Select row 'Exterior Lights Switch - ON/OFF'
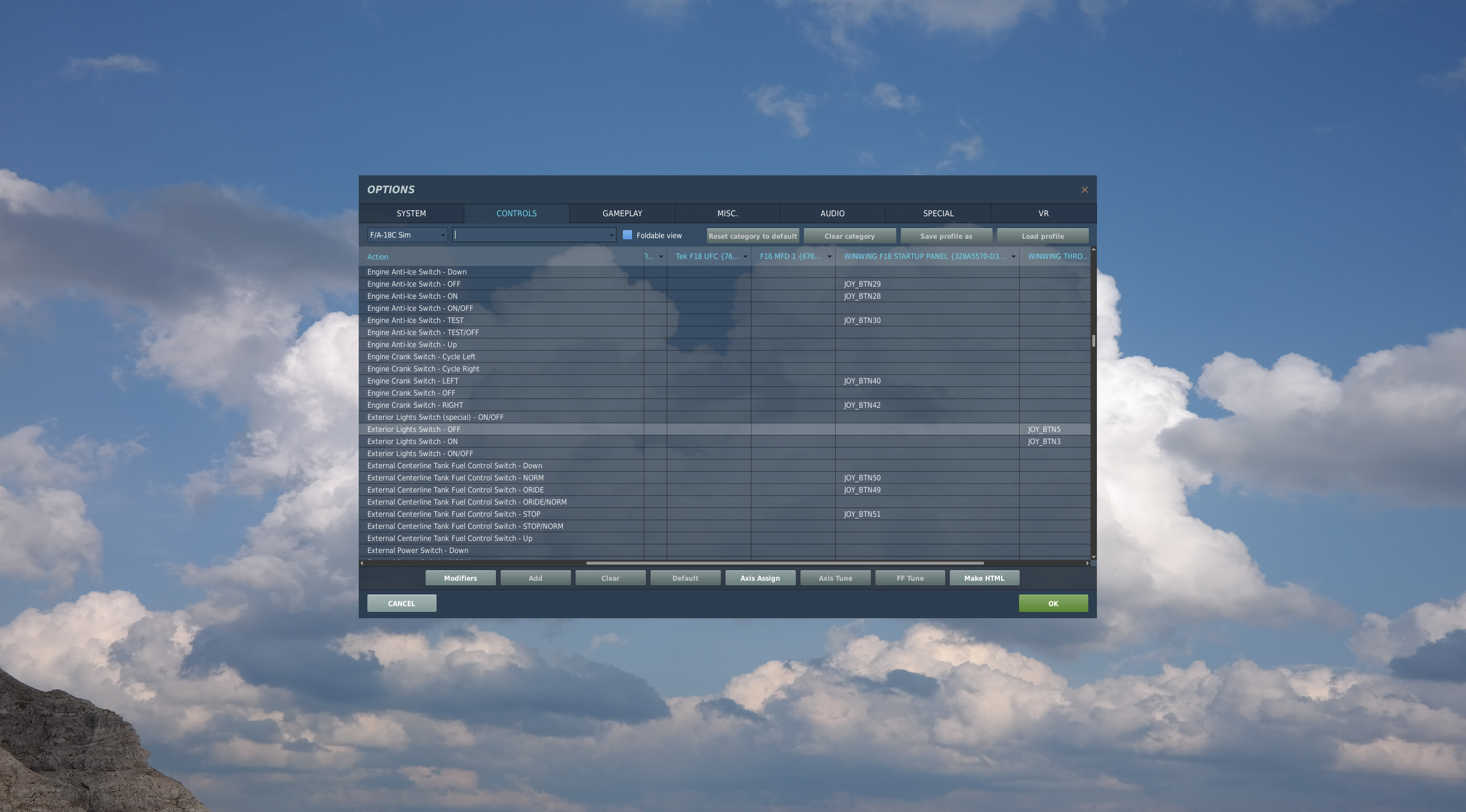The image size is (1466, 812). (x=724, y=453)
